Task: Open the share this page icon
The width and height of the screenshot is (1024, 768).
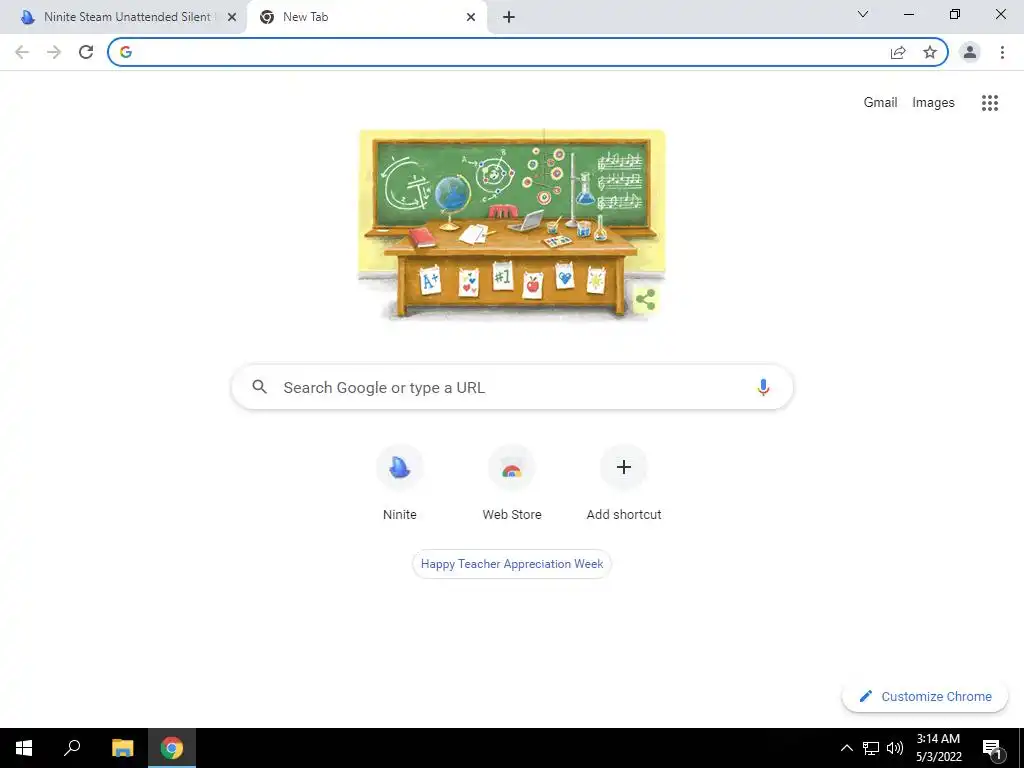Action: (898, 52)
